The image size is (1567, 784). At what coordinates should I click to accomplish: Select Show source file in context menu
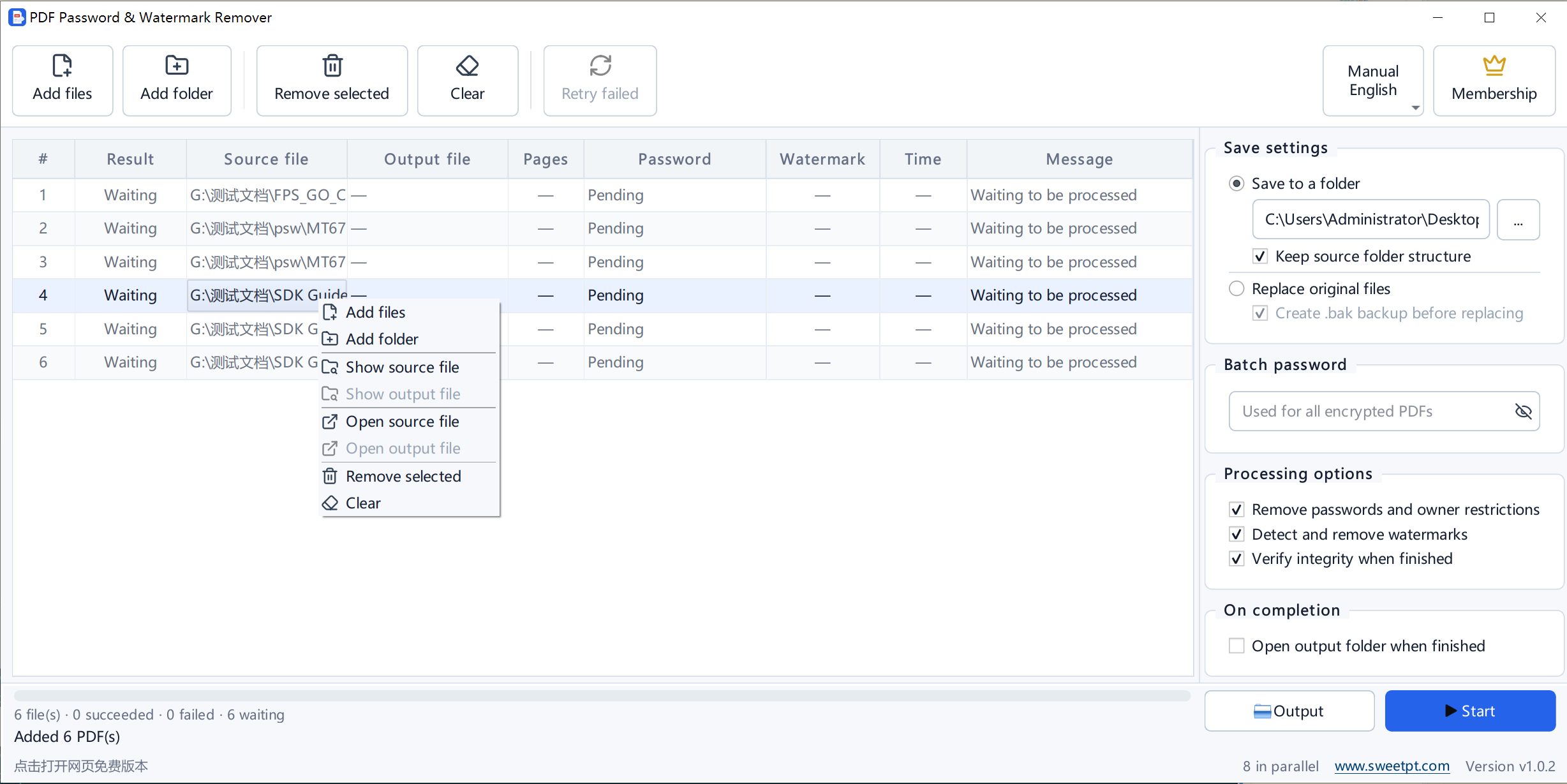[409, 367]
